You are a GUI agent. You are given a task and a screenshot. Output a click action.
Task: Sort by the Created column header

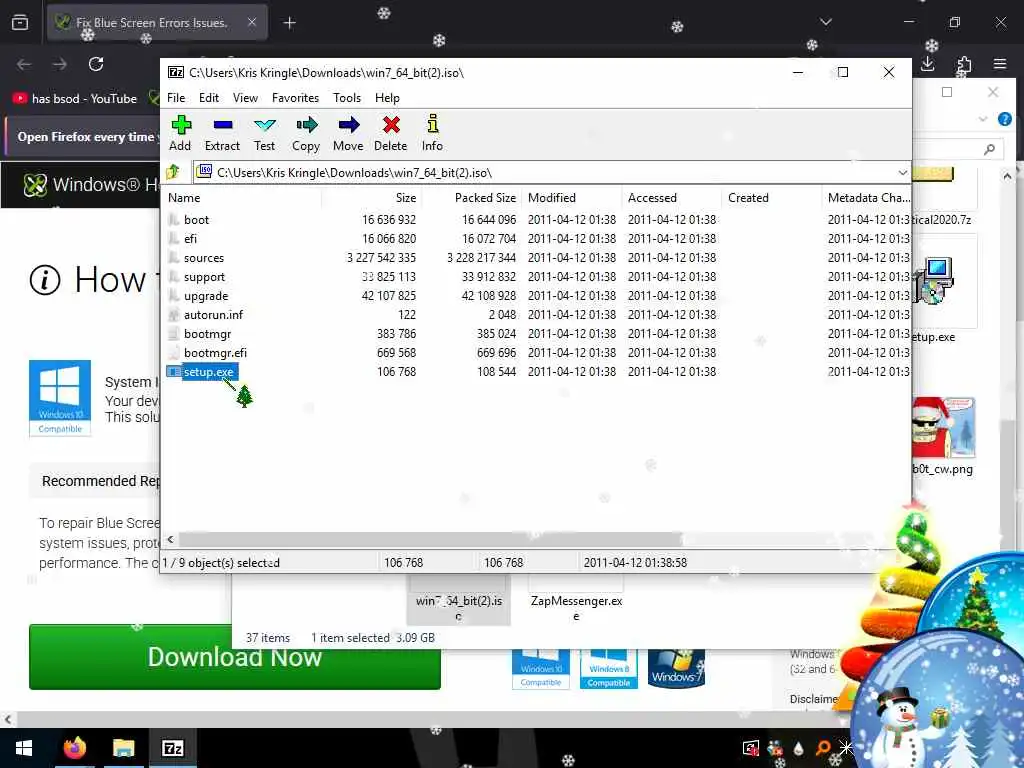coord(771,198)
